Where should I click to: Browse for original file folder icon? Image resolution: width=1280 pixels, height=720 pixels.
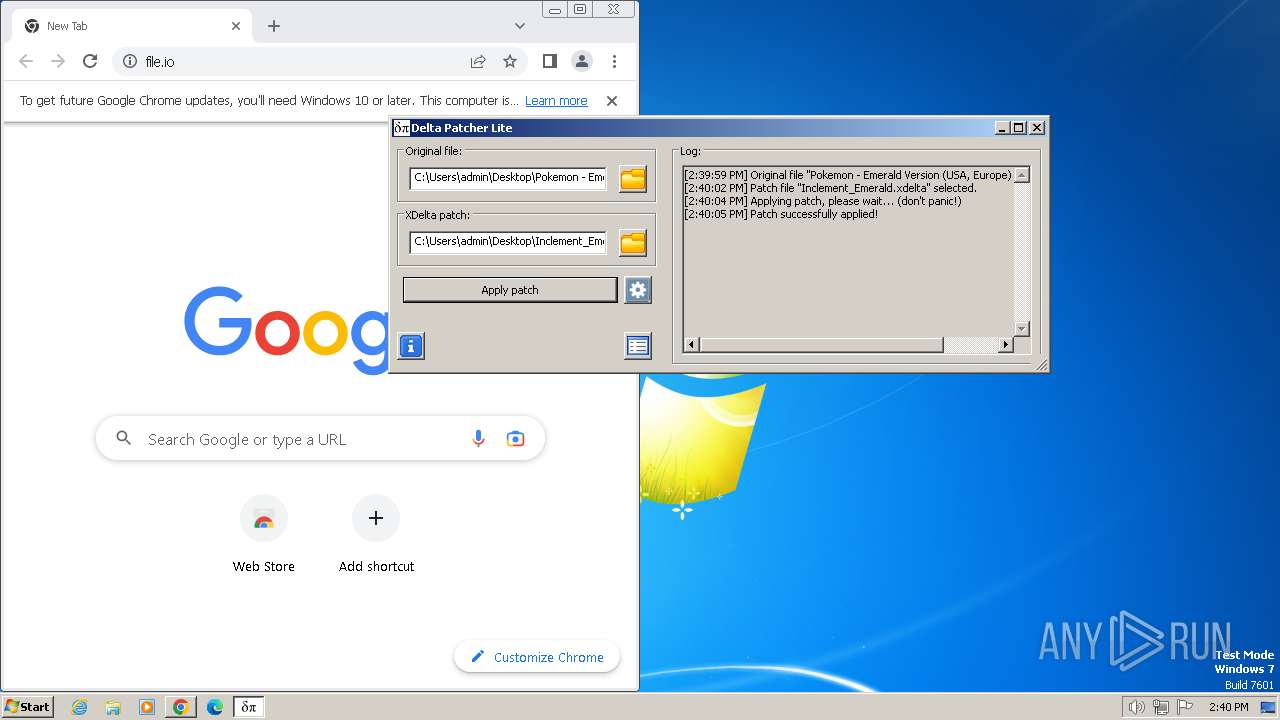[633, 179]
